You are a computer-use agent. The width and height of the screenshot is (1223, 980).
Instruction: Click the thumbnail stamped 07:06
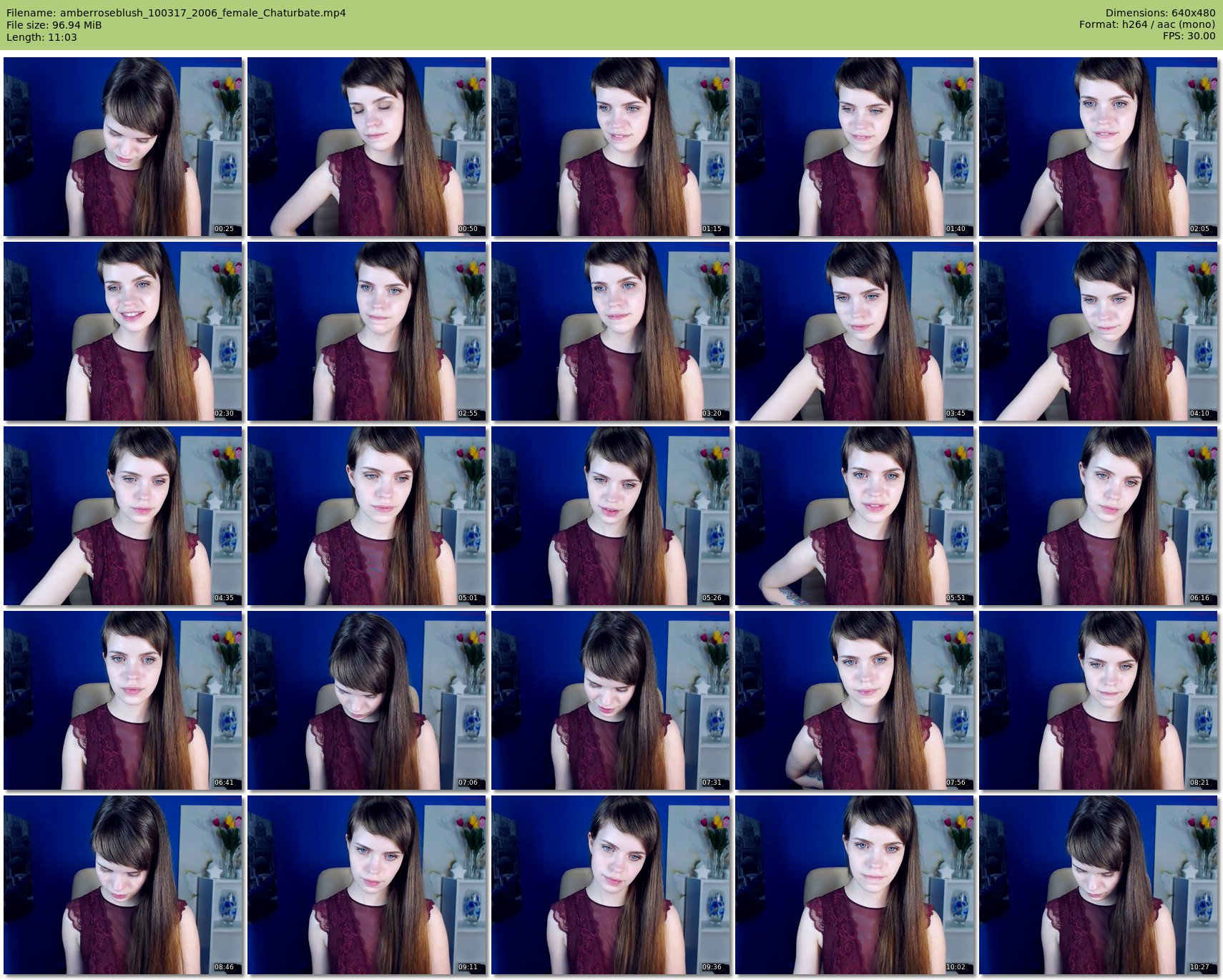367,700
